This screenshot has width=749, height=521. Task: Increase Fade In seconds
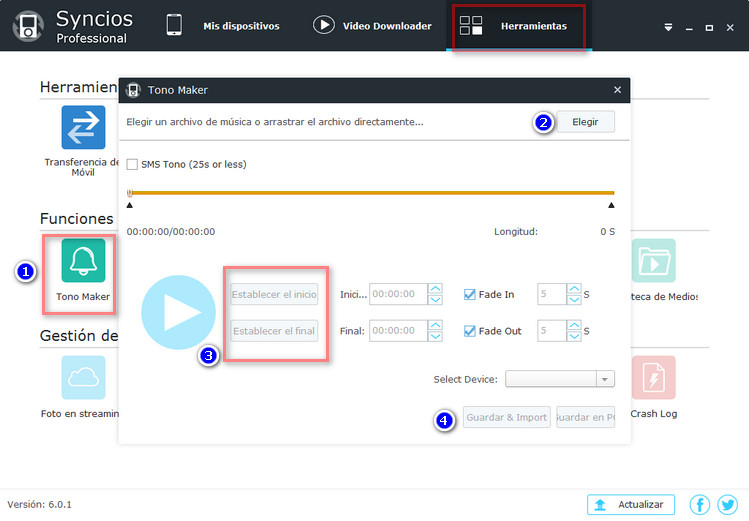point(574,288)
